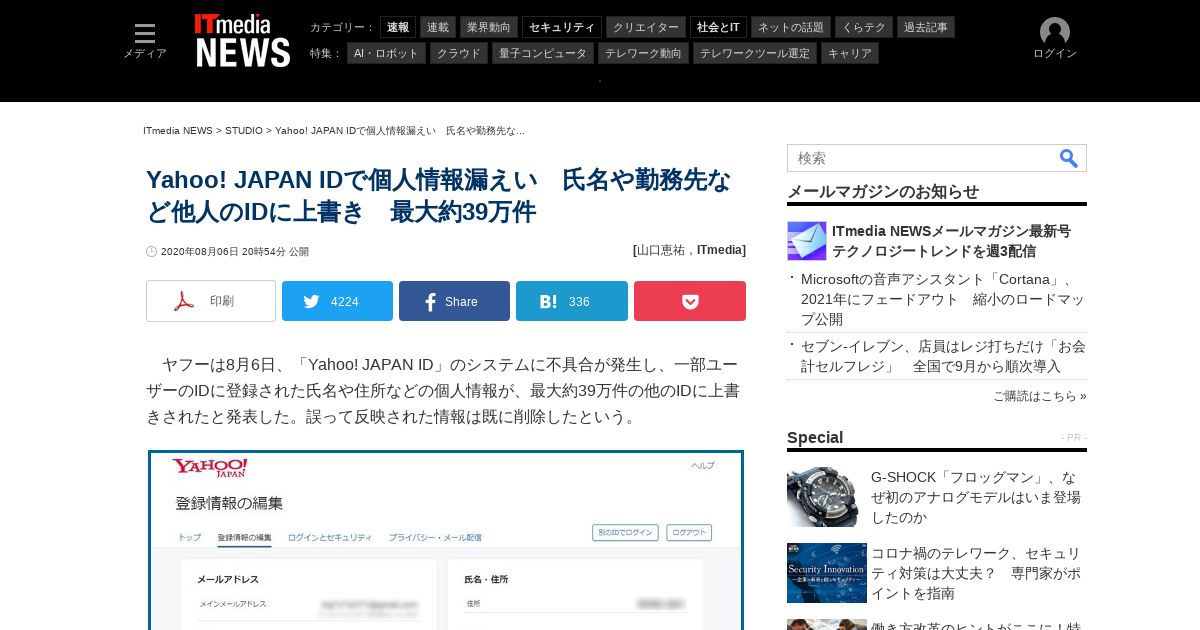Open the テレワークツール選定 feature
This screenshot has height=630, width=1200.
point(755,53)
